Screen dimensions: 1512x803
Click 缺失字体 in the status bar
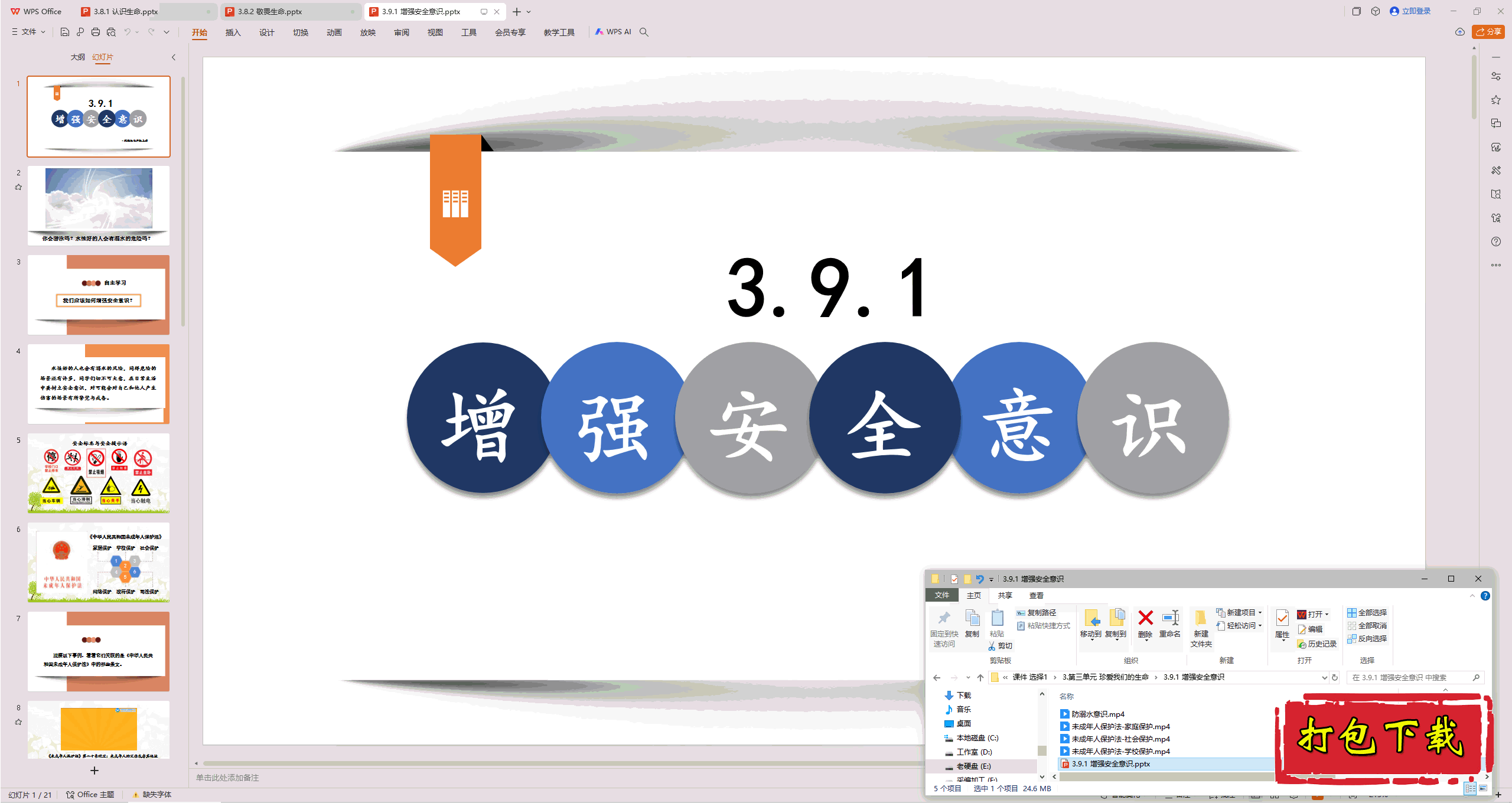(x=152, y=795)
